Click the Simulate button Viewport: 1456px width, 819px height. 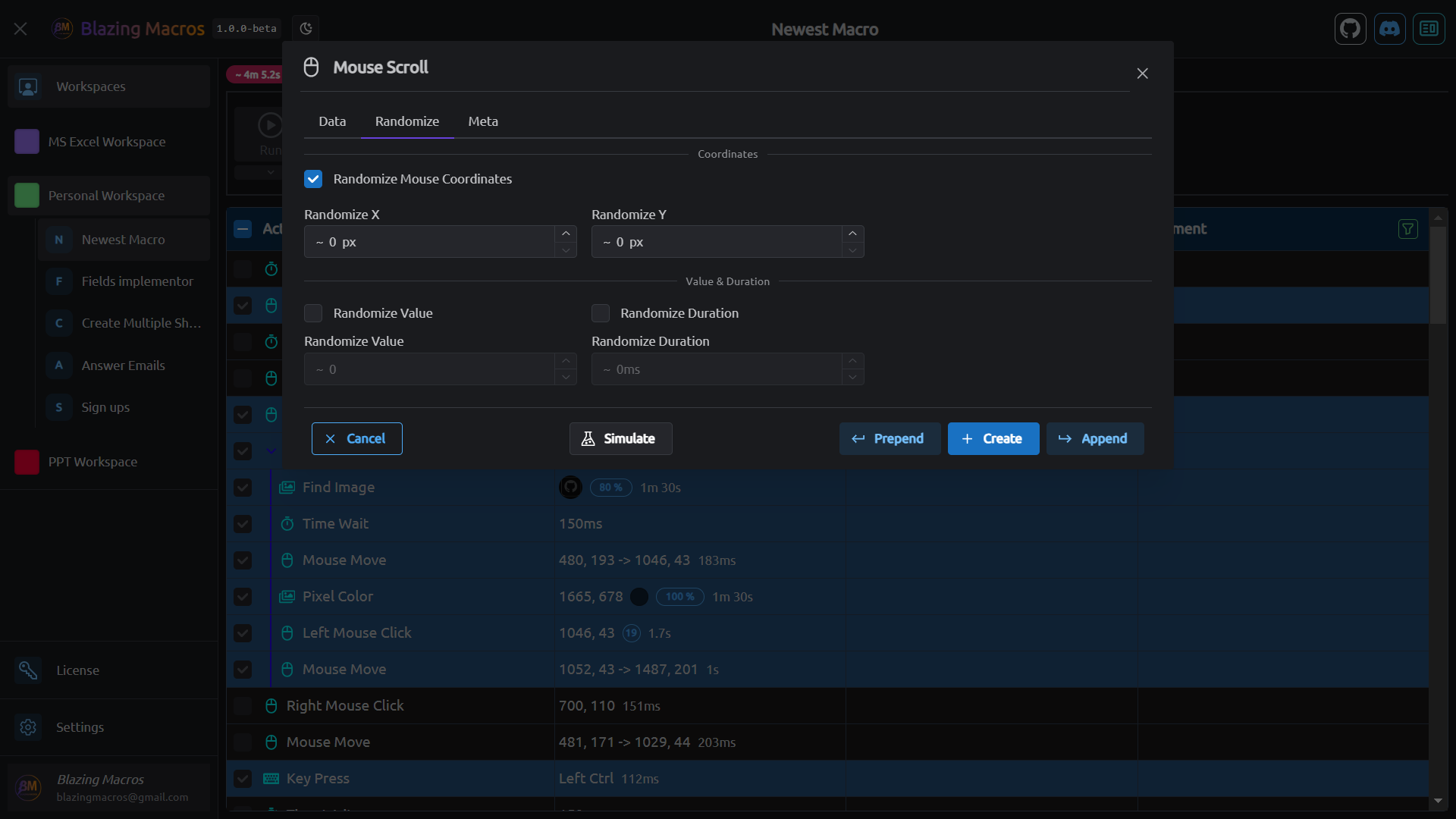(x=620, y=438)
